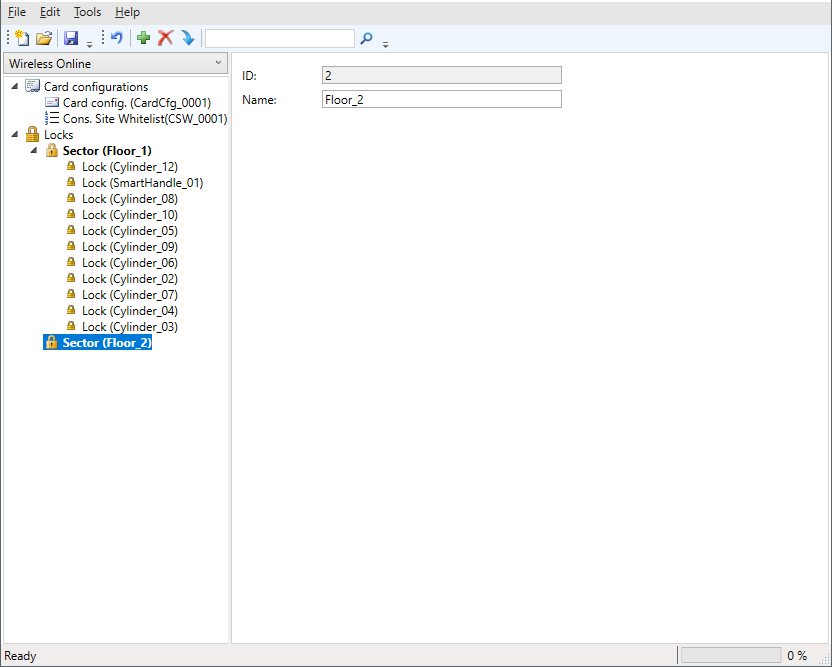Select Card config. (CardCfg_0001) item
Viewport: 832px width, 667px height.
[136, 103]
